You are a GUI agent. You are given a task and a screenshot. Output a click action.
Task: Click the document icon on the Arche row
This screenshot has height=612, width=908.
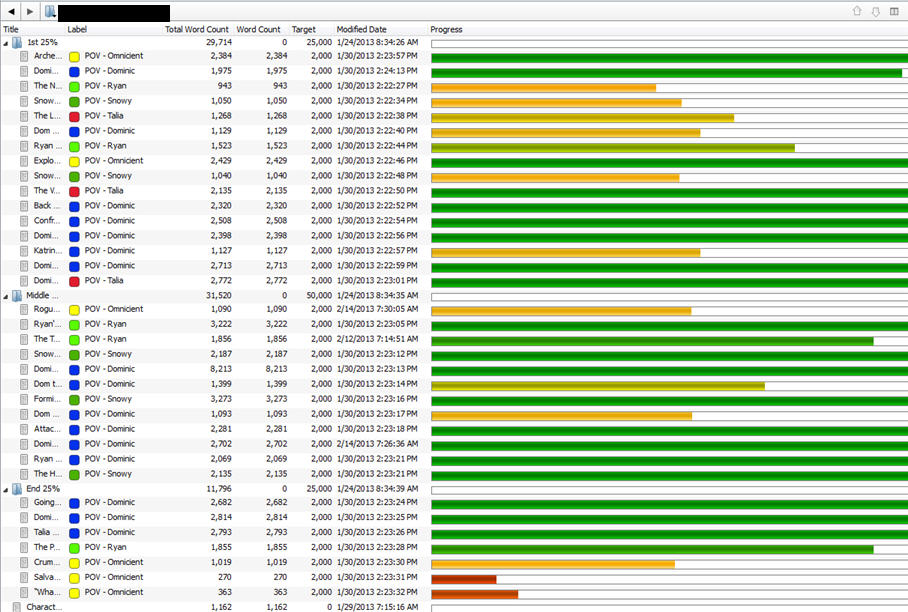(x=22, y=56)
